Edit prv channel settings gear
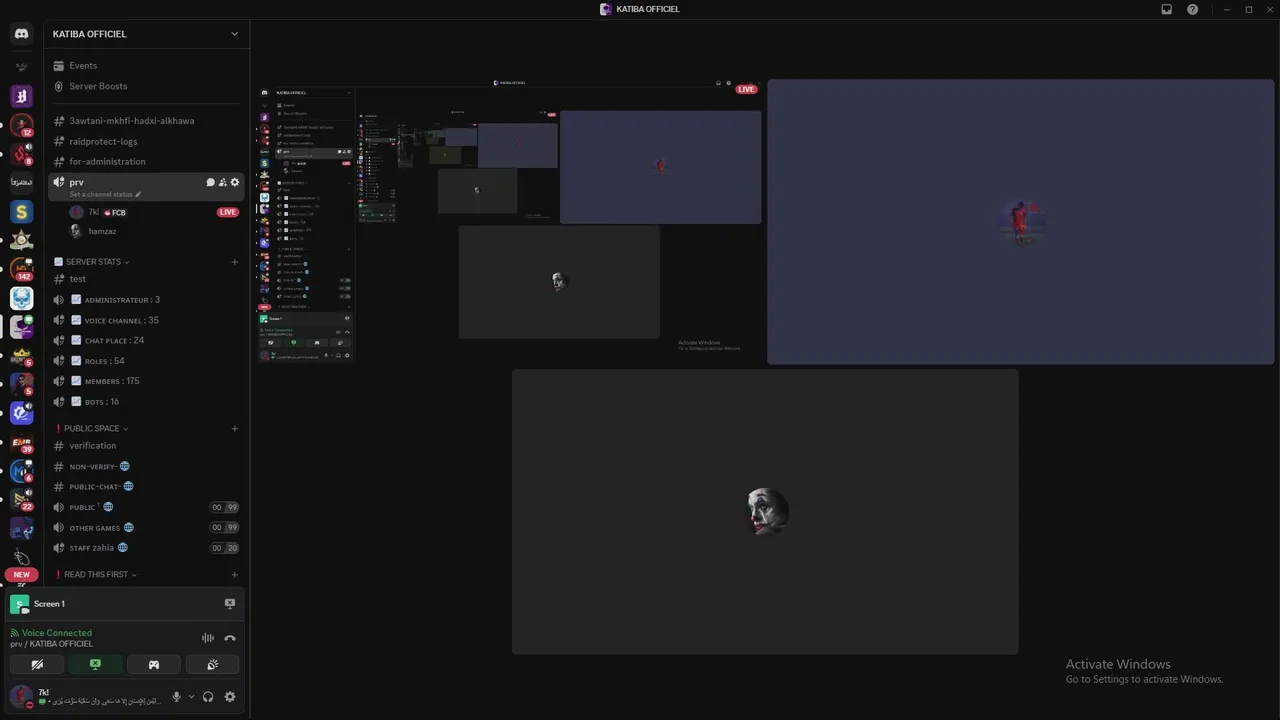Image resolution: width=1280 pixels, height=720 pixels. (235, 182)
